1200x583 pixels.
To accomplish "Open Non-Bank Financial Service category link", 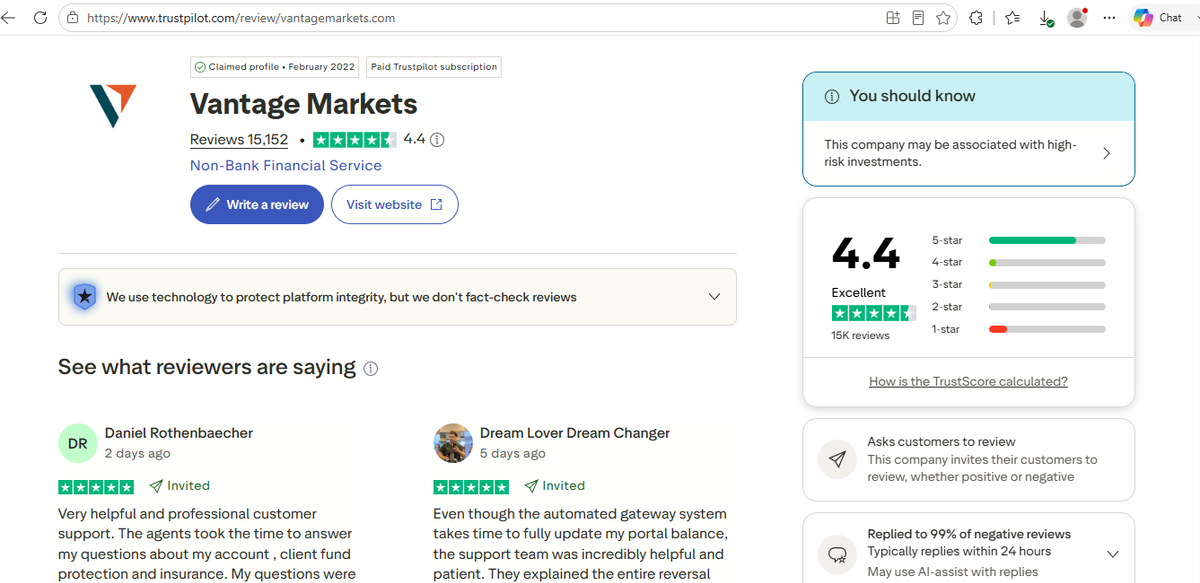I will point(286,166).
